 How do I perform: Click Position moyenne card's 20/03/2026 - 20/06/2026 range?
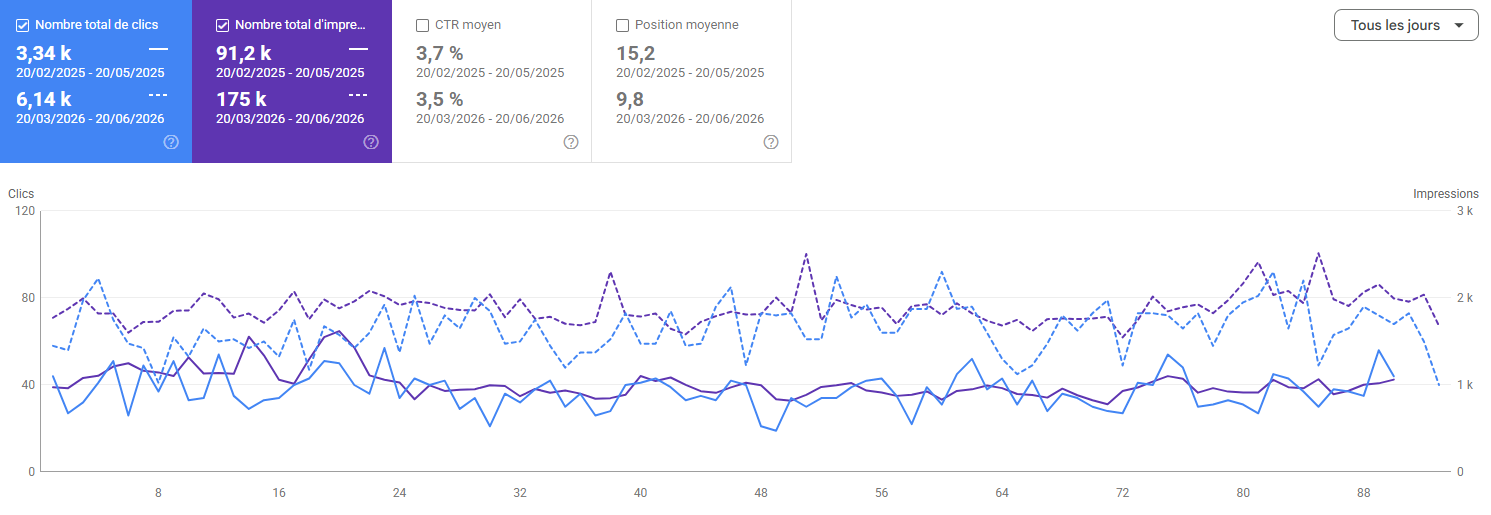pyautogui.click(x=690, y=118)
